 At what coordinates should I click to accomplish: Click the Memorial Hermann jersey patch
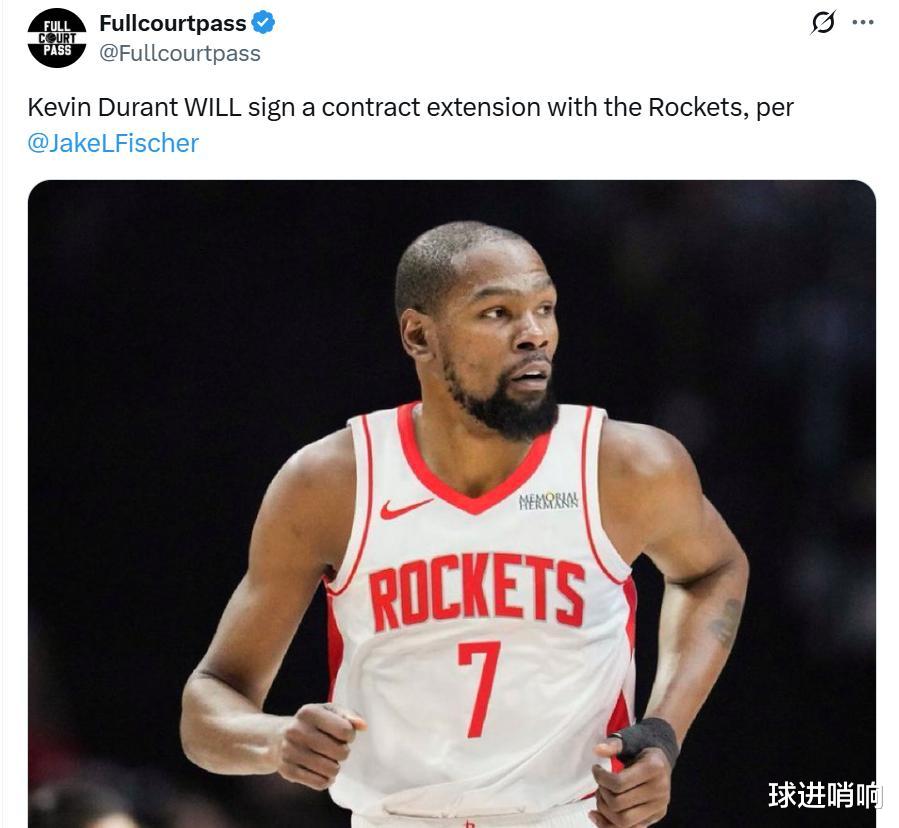(549, 501)
